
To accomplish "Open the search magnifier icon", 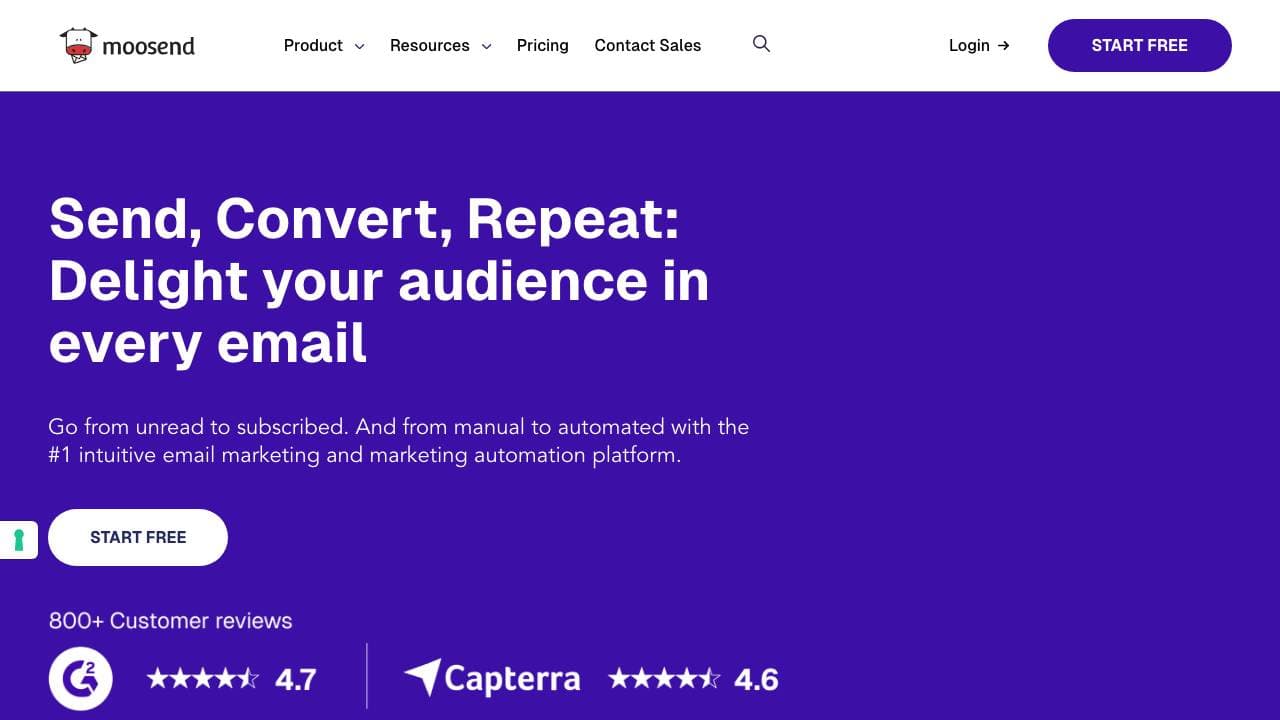I will [x=761, y=44].
